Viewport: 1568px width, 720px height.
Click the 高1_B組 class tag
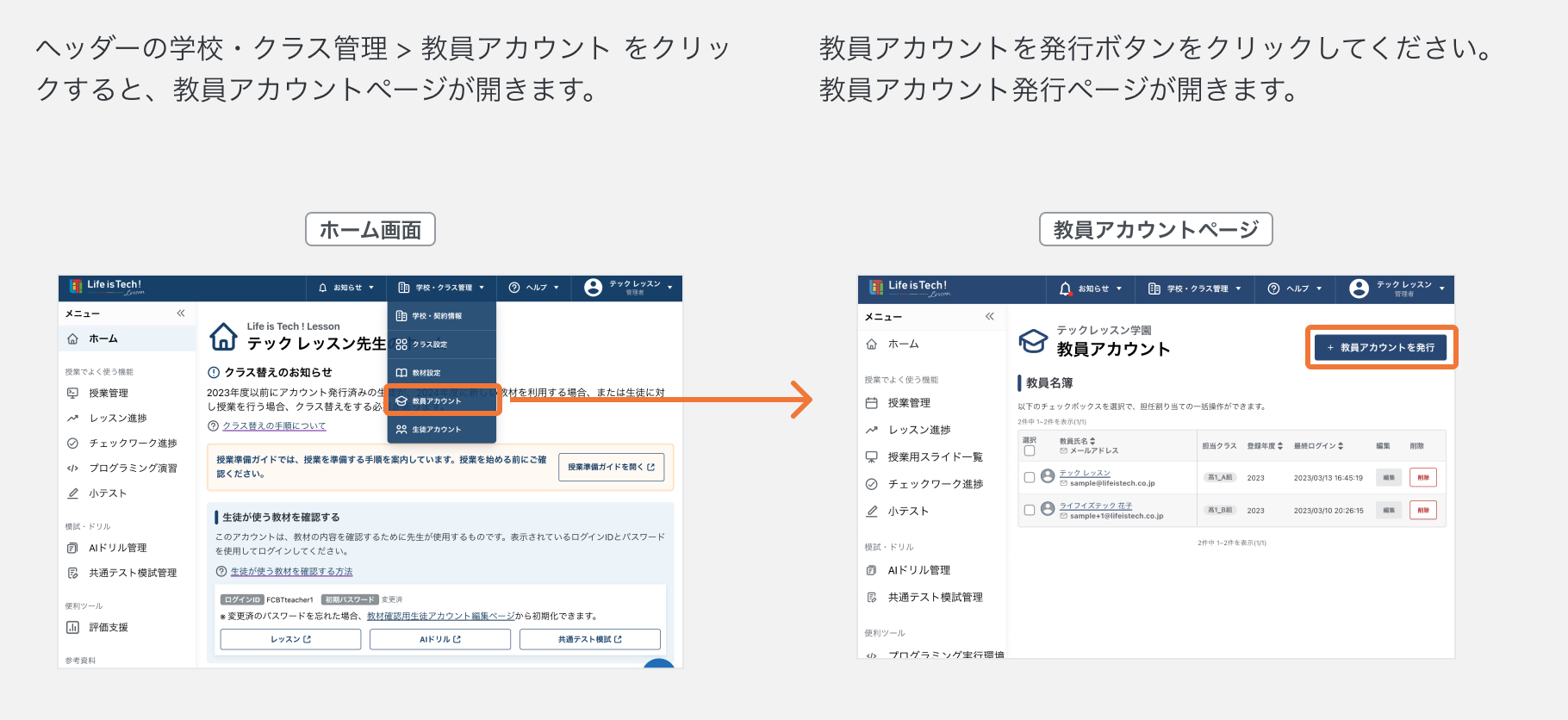[1220, 510]
